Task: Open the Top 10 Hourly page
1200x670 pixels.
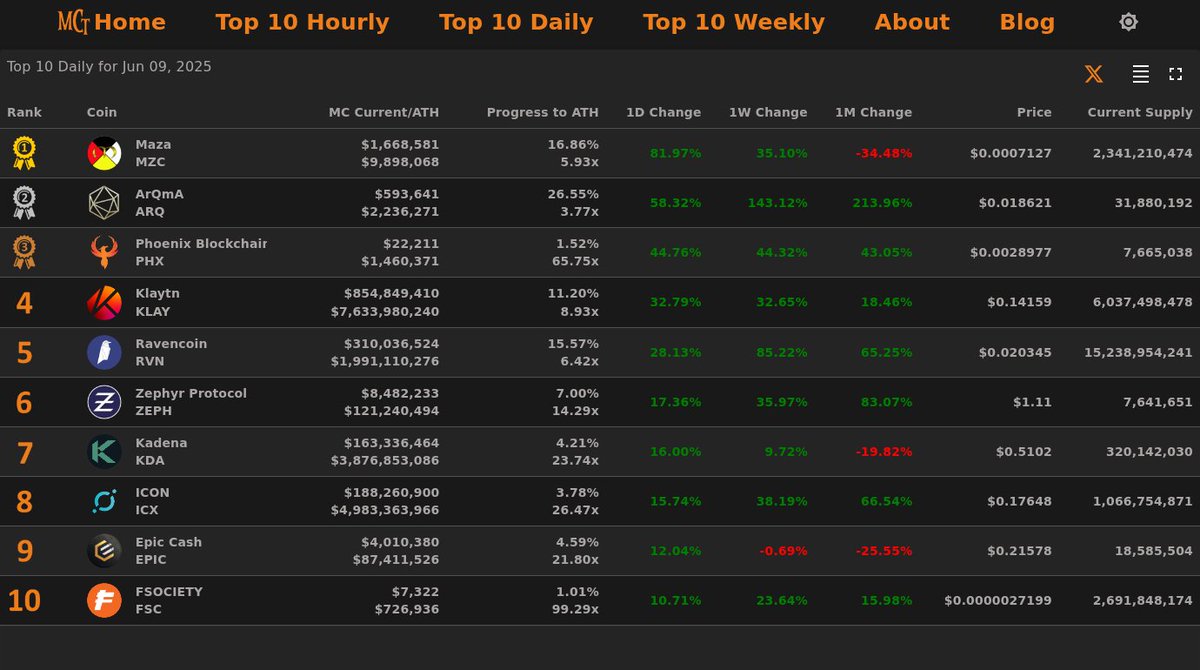Action: click(302, 22)
